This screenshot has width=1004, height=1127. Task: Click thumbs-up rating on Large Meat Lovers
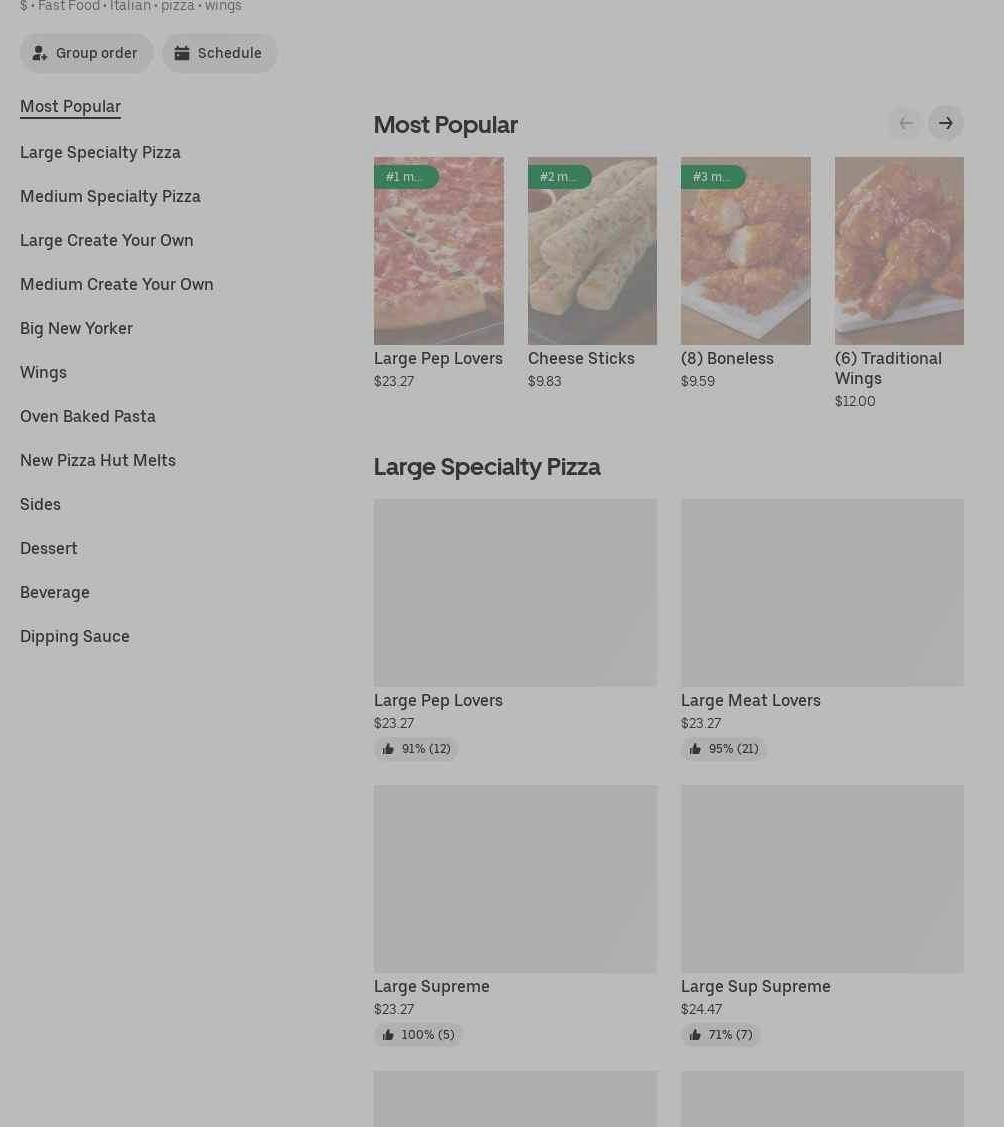[x=723, y=749]
